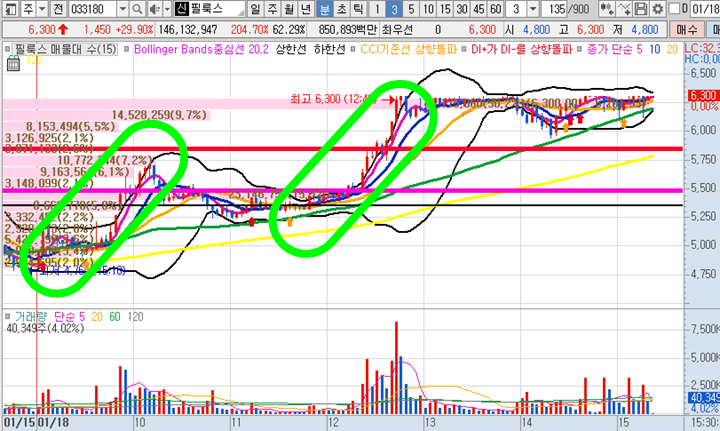720x431 pixels.
Task: Click the square marker before 거래량 legend
Action: point(7,316)
